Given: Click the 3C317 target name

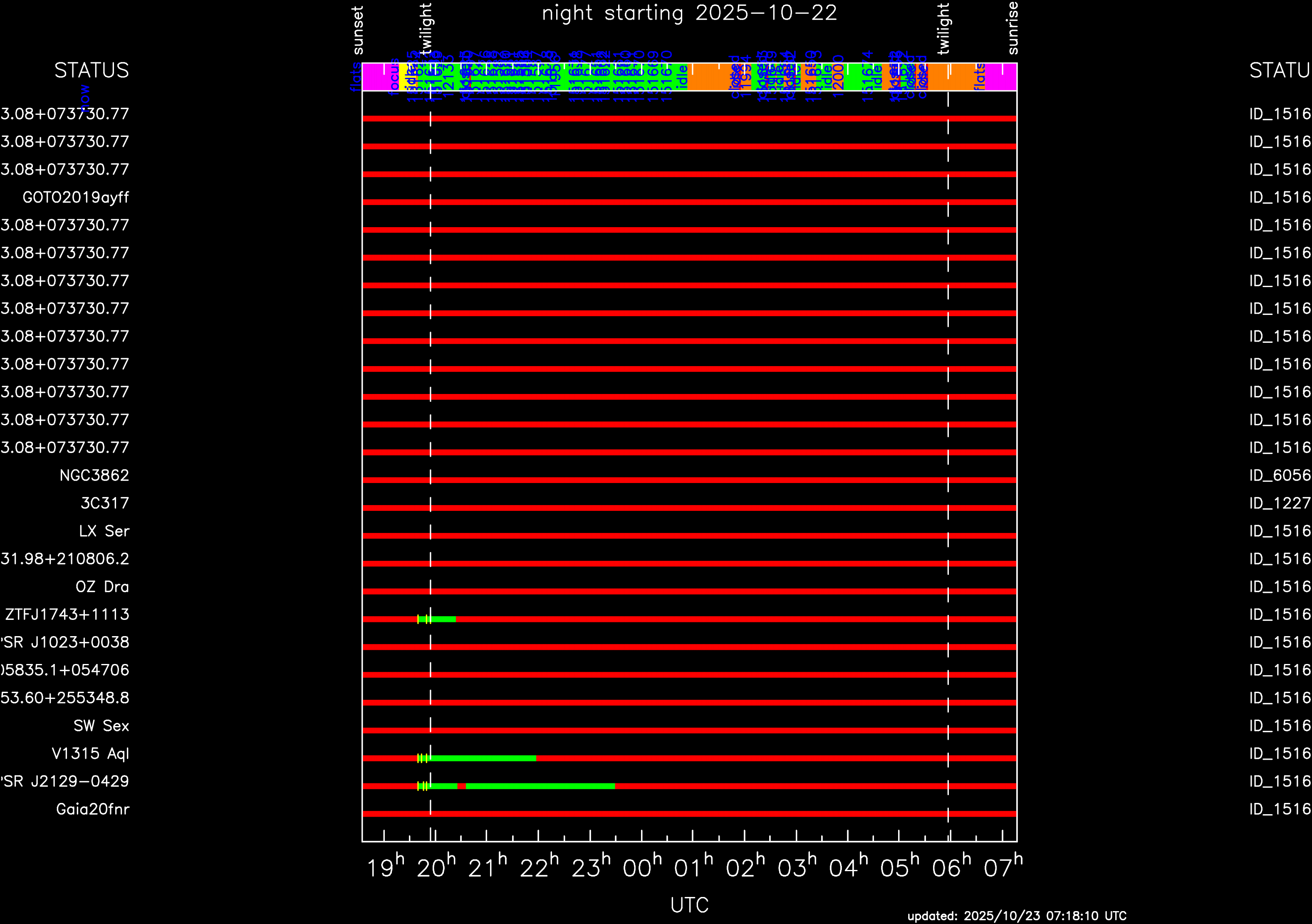Looking at the screenshot, I should (104, 503).
